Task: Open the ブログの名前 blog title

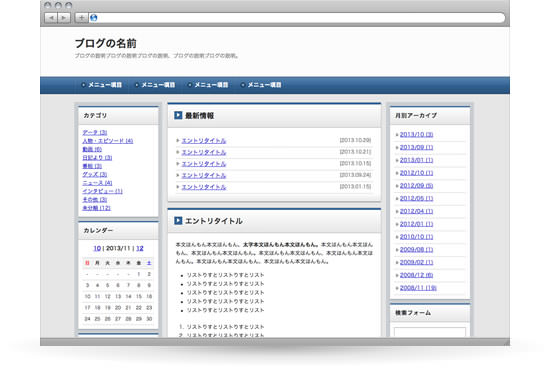Action: 106,43
